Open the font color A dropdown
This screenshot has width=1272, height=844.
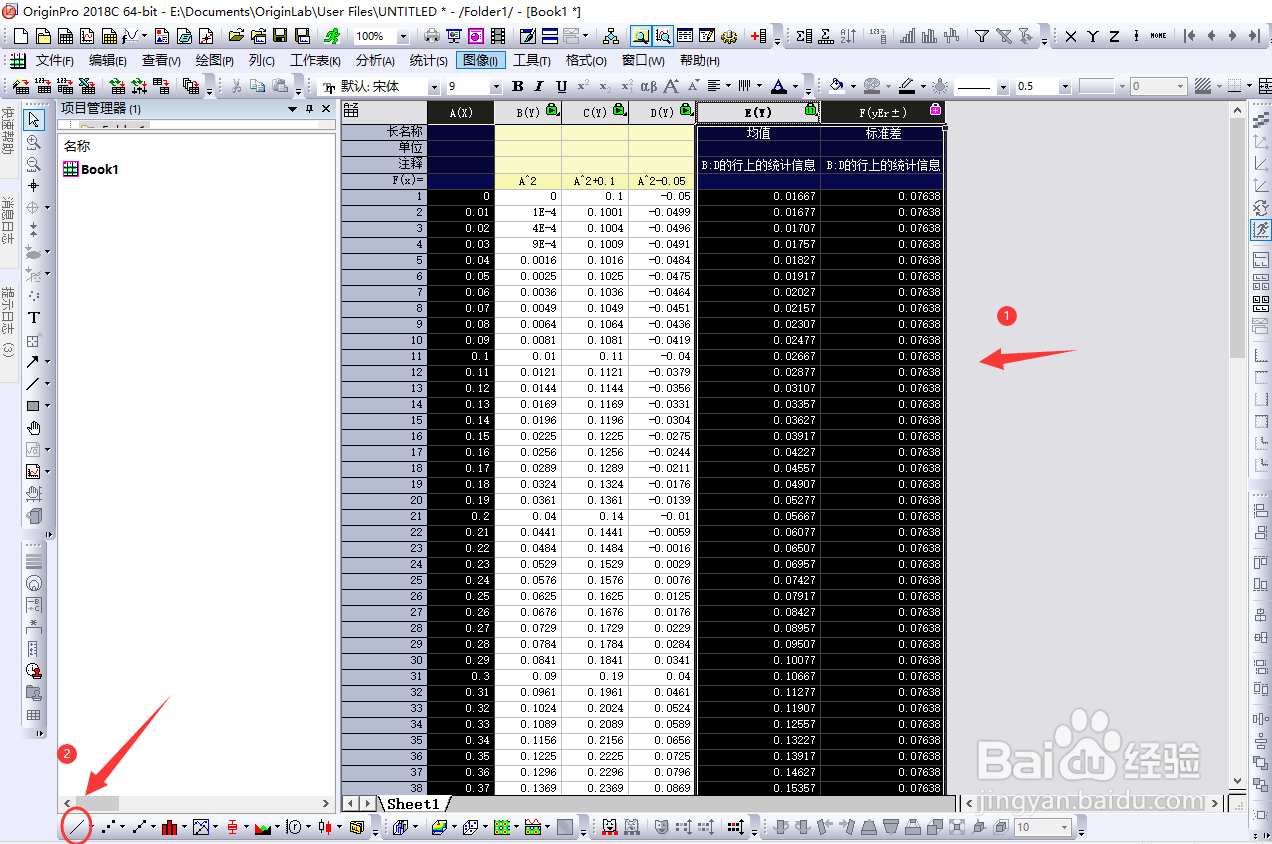pos(794,87)
